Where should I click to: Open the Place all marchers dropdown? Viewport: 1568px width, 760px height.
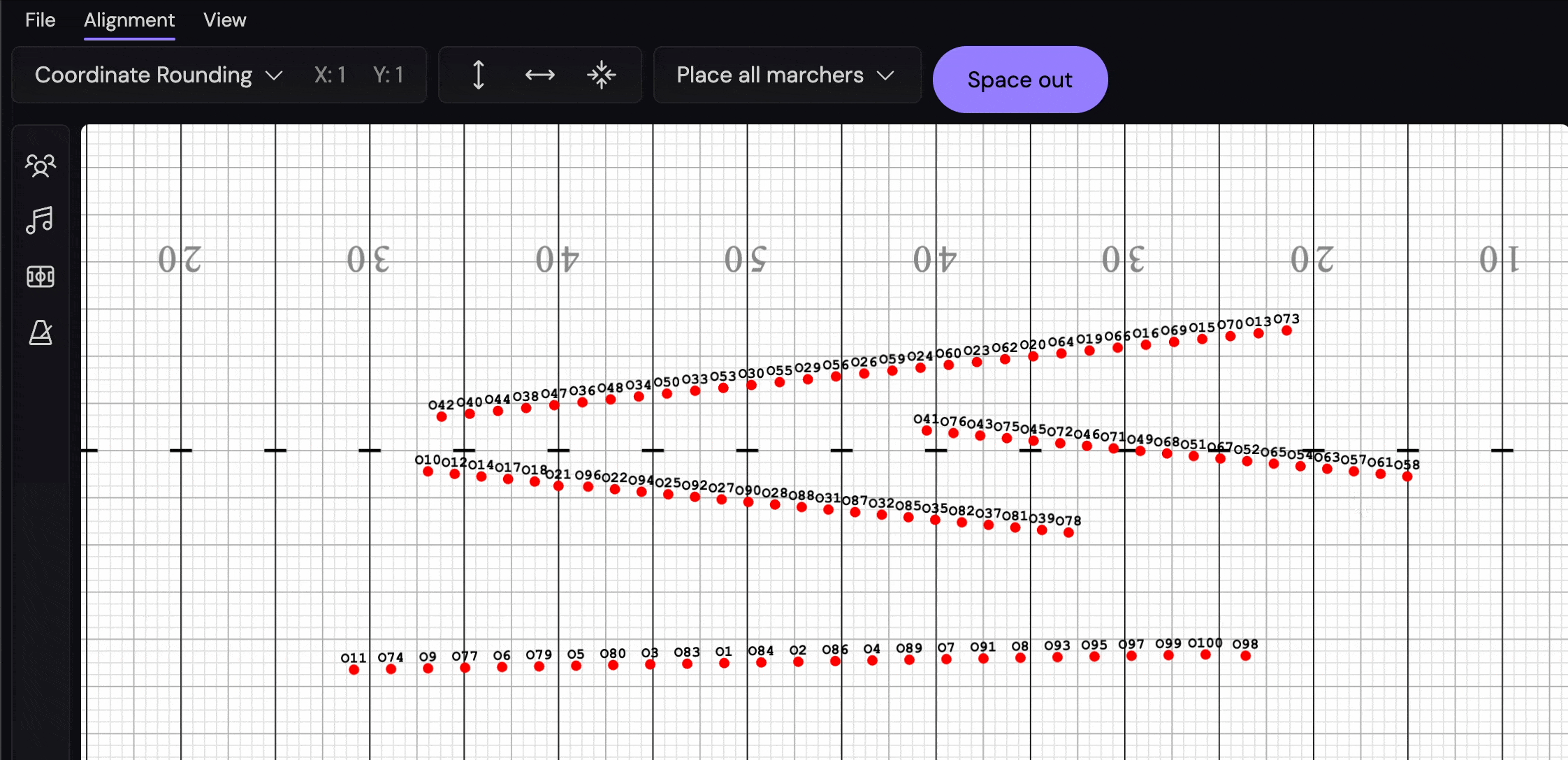coord(786,75)
